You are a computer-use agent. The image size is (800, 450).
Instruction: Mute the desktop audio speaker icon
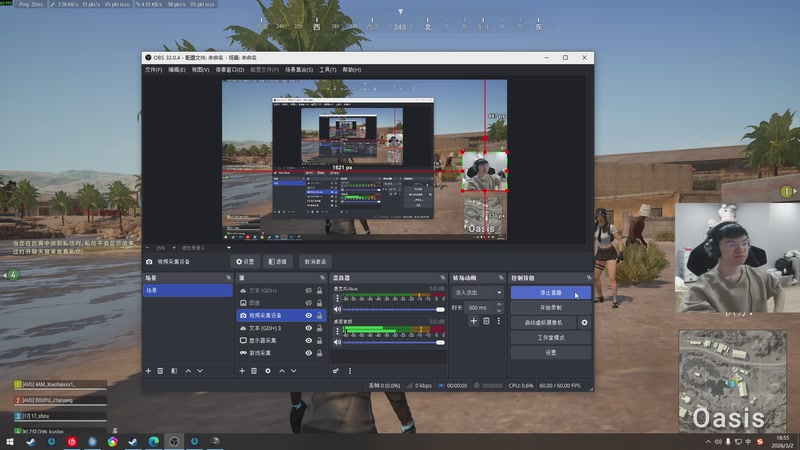pyautogui.click(x=337, y=342)
